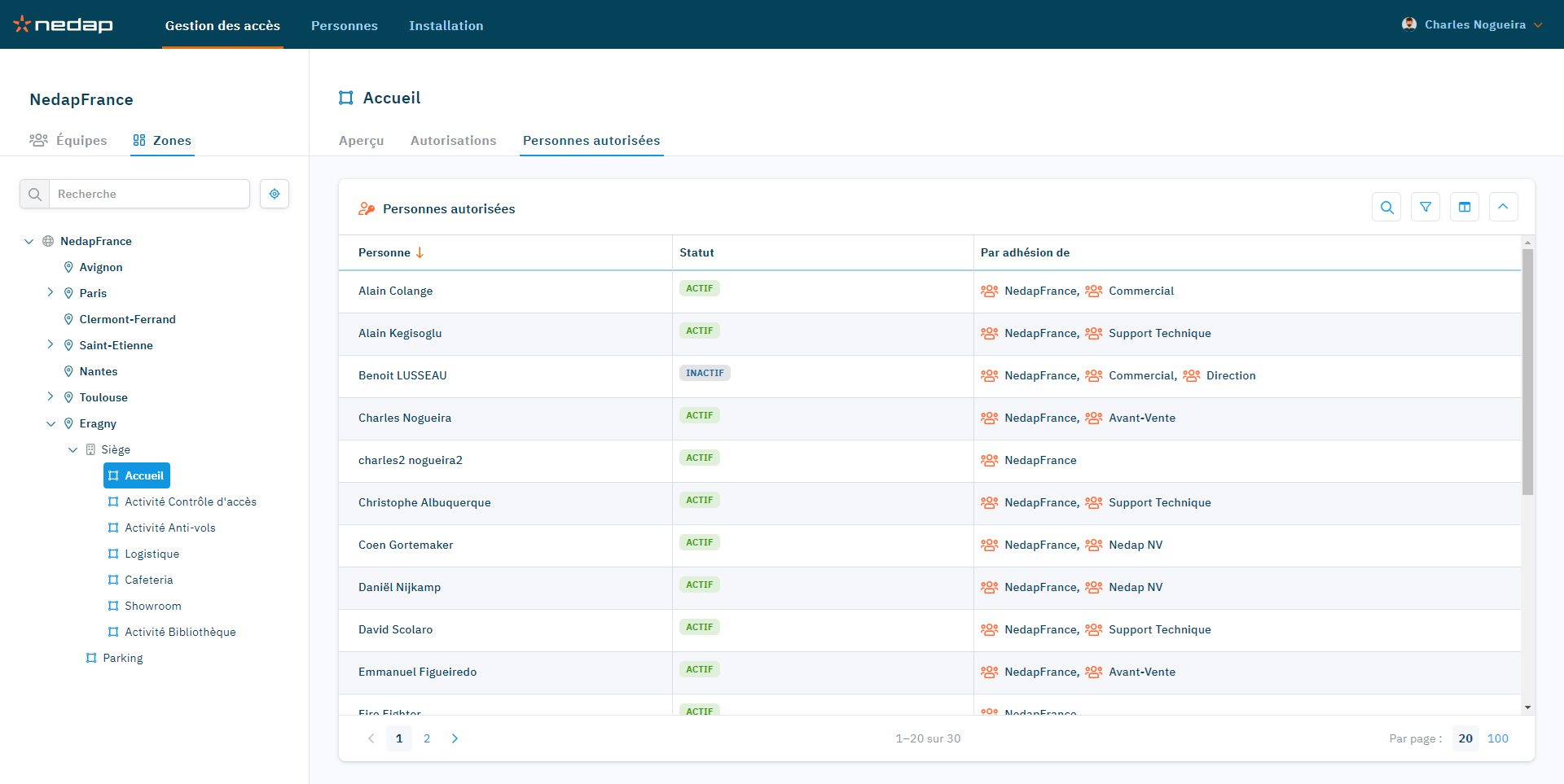The image size is (1564, 784).
Task: Switch to the Aperçu tab
Action: (362, 140)
